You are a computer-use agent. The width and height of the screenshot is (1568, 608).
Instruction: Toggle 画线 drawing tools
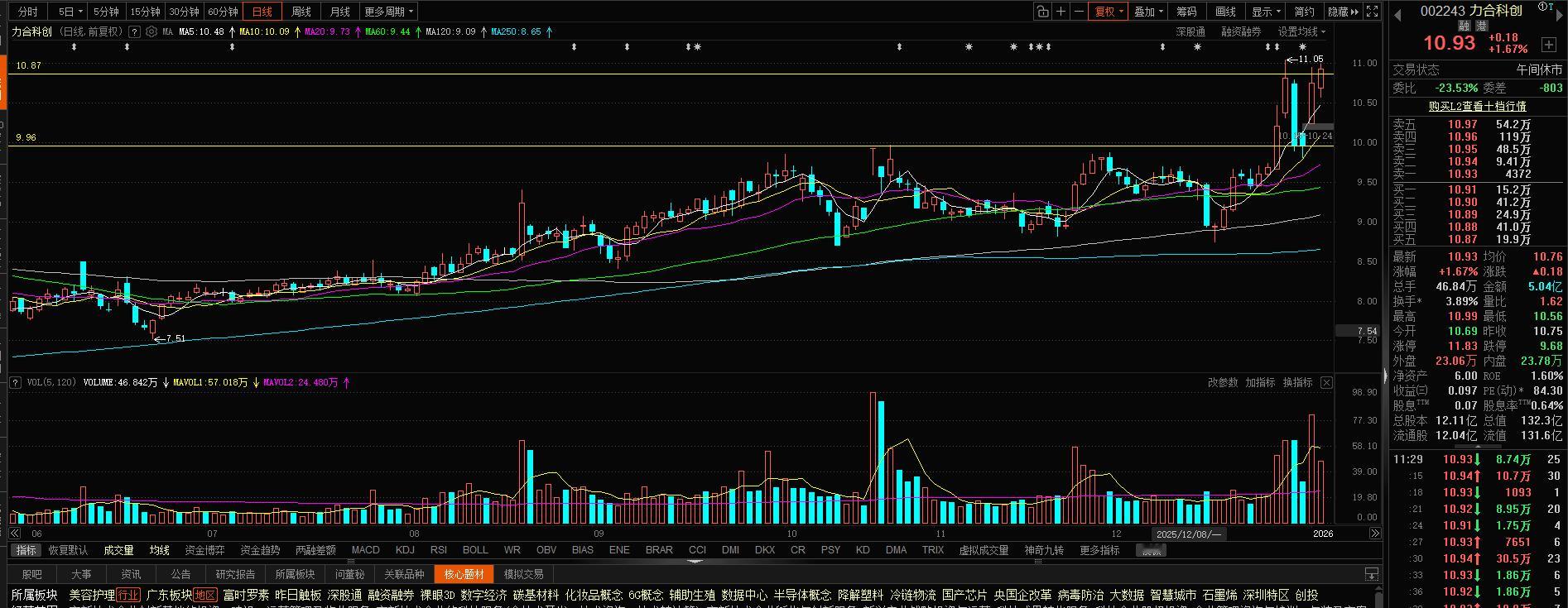(1225, 12)
